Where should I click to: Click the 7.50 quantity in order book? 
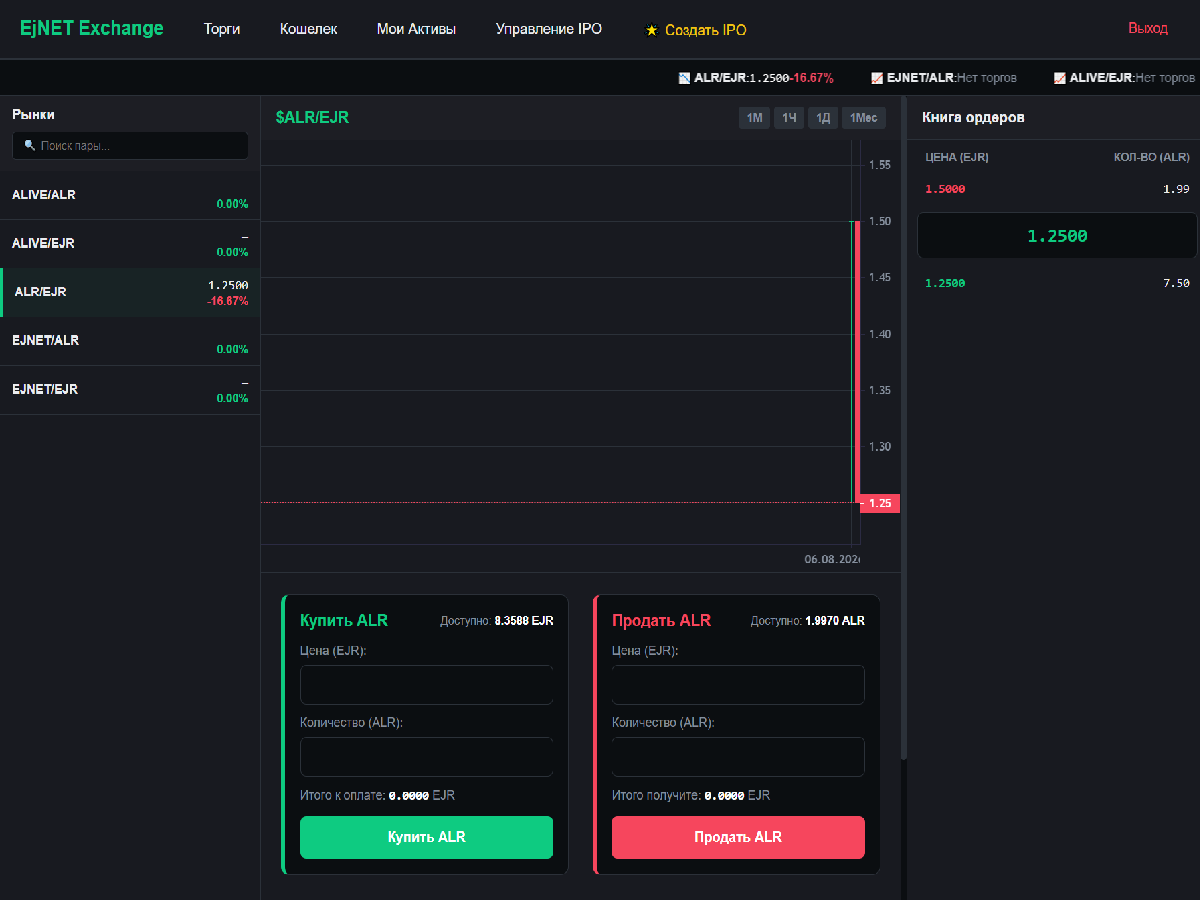pos(1176,283)
